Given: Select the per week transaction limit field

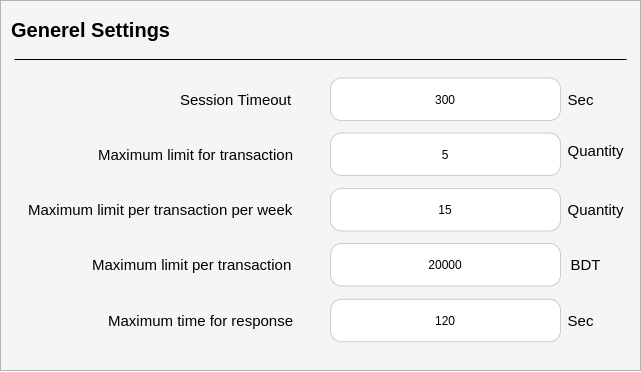Looking at the screenshot, I should pos(445,210).
